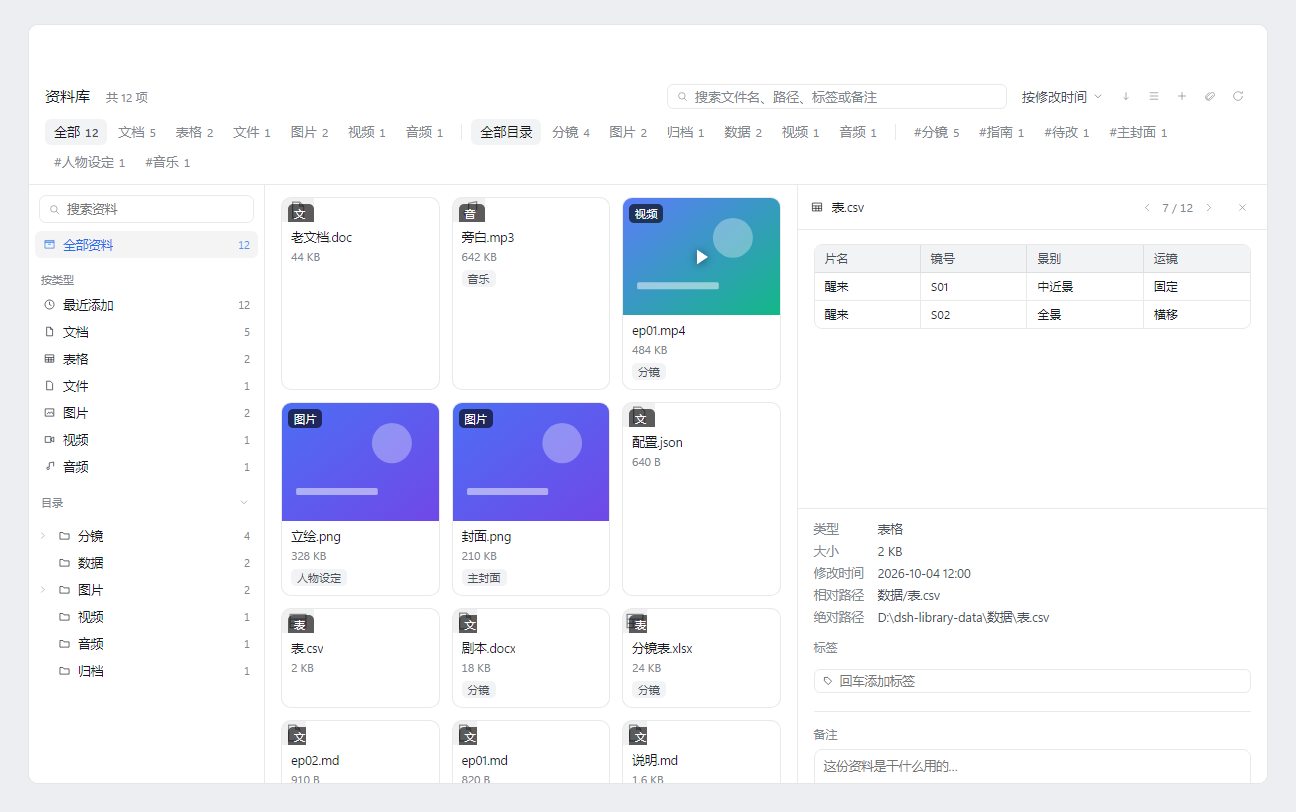Open the 封面.png image thumbnail
This screenshot has width=1296, height=812.
pos(531,462)
